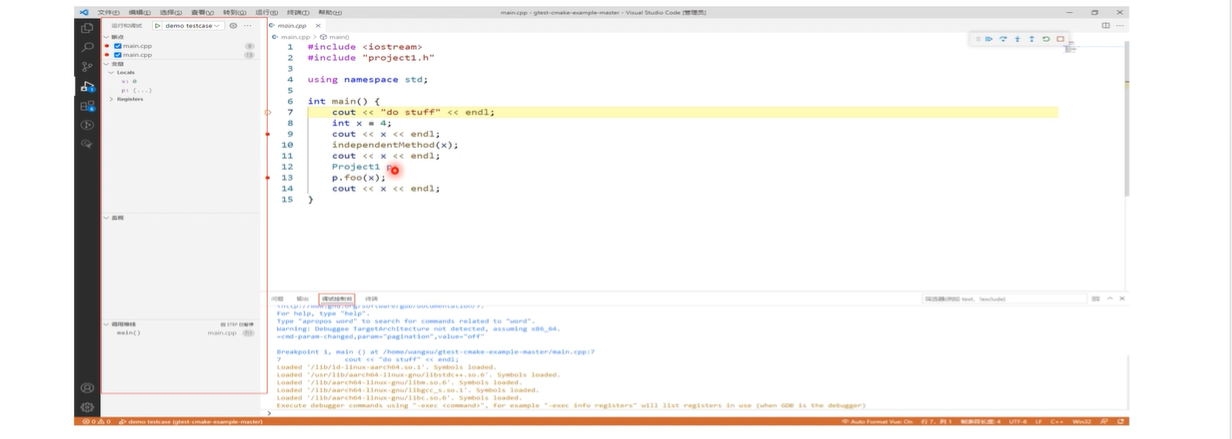Toggle the breakpoint checkbox for main.cpp line 13
This screenshot has height=439, width=1232.
click(118, 55)
